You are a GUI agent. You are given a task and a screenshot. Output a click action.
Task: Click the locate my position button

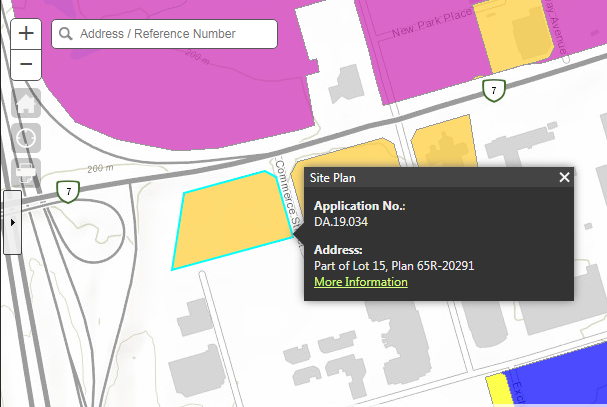(x=26, y=137)
